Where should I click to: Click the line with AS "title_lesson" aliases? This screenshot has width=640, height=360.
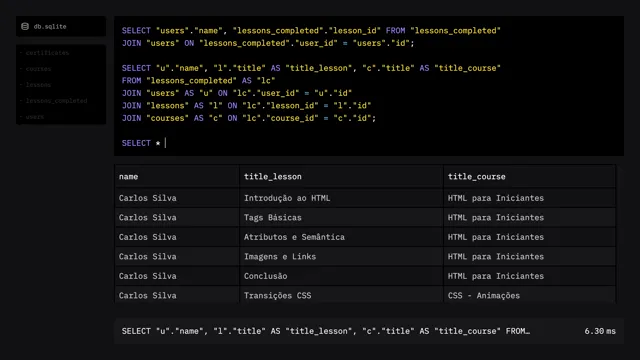point(311,68)
